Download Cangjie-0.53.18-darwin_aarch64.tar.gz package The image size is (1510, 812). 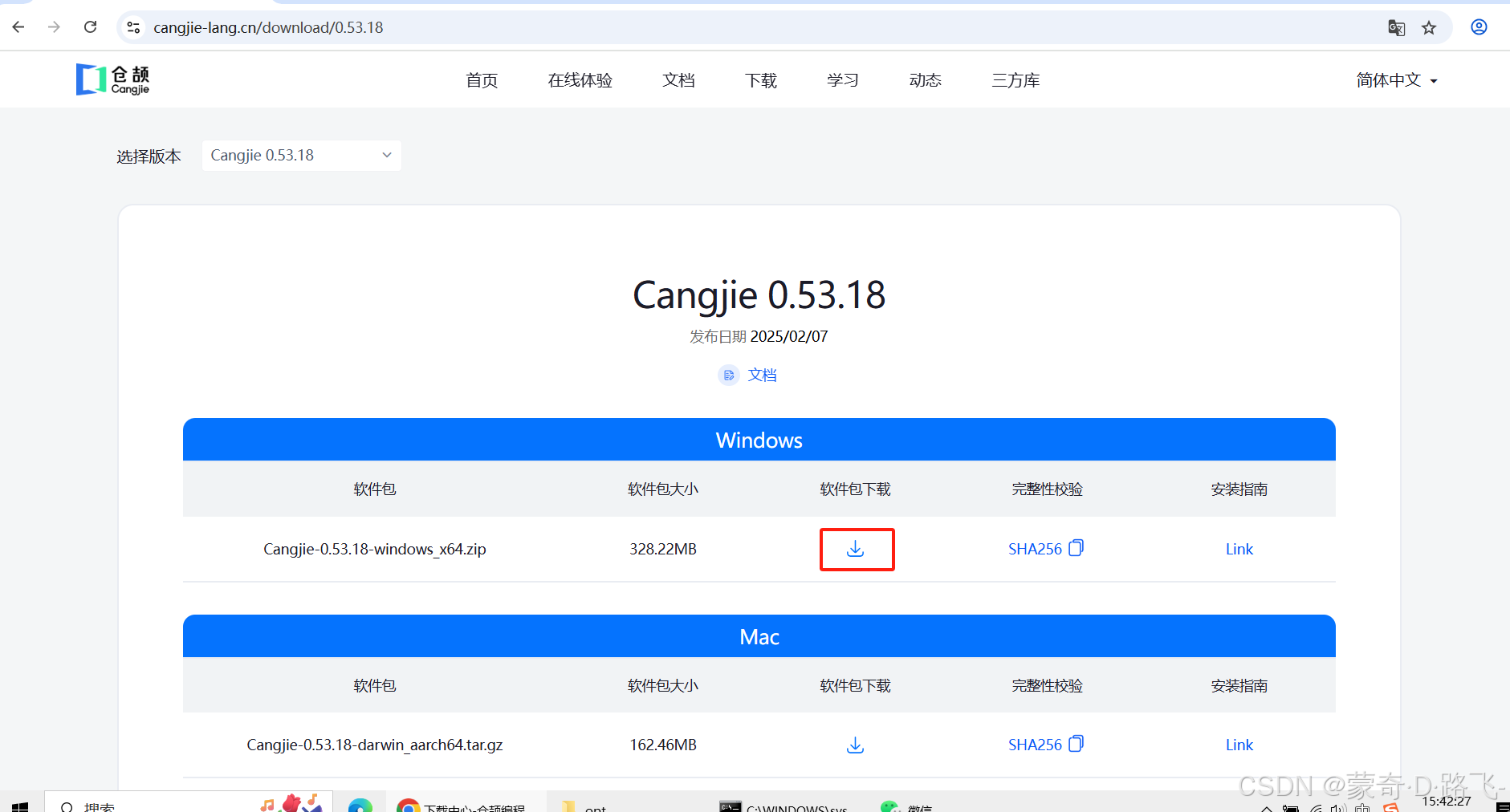click(856, 745)
